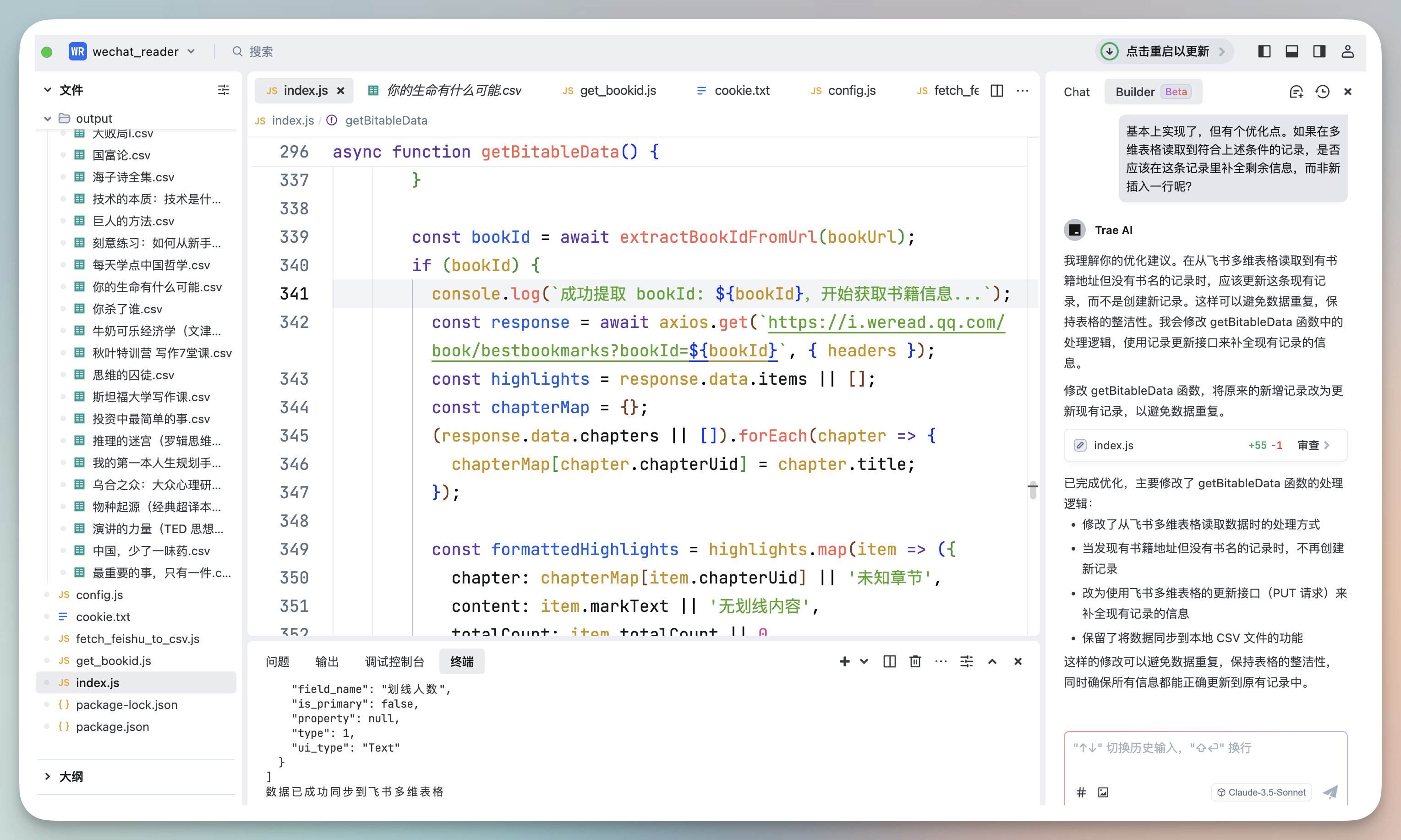The height and width of the screenshot is (840, 1401).
Task: Switch to the Chat tab
Action: click(1076, 92)
